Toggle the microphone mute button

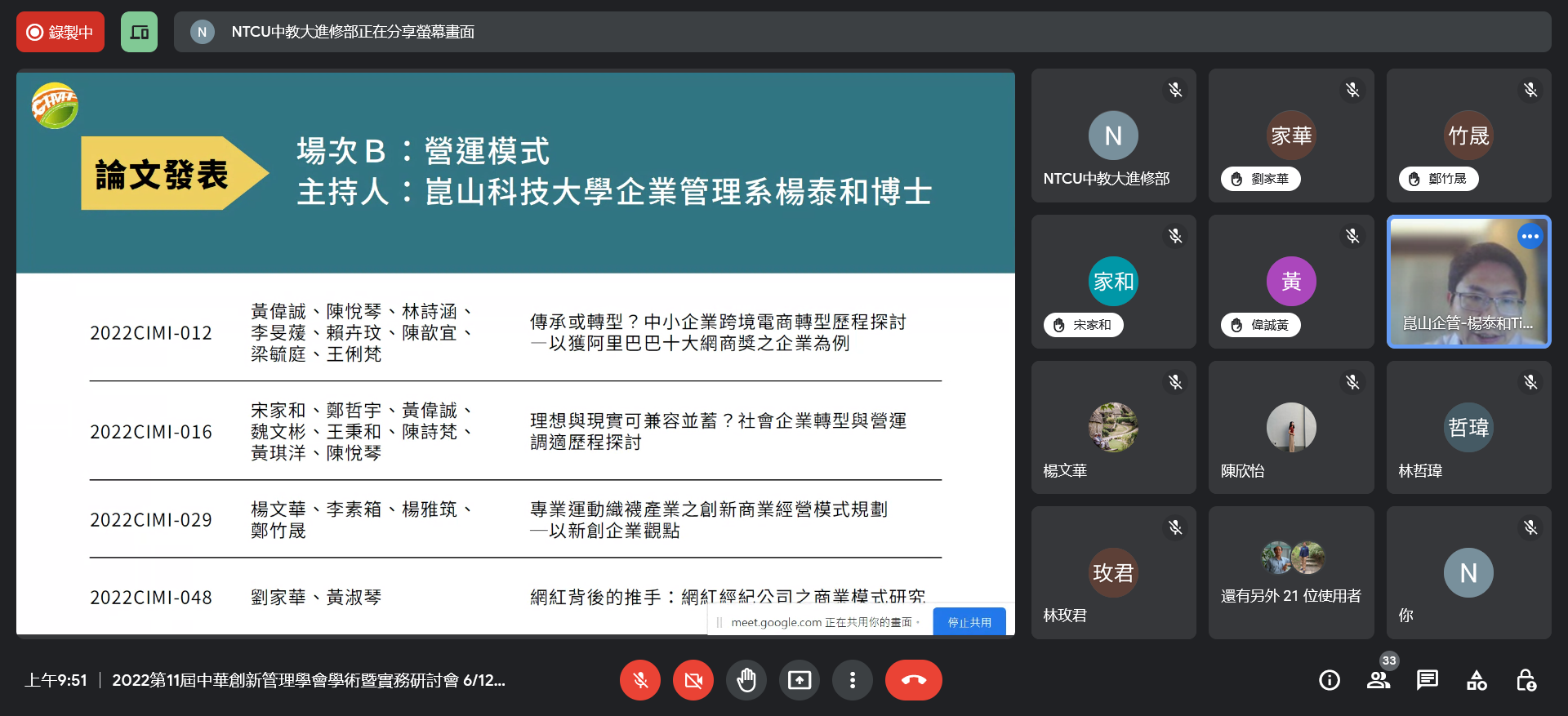click(640, 680)
